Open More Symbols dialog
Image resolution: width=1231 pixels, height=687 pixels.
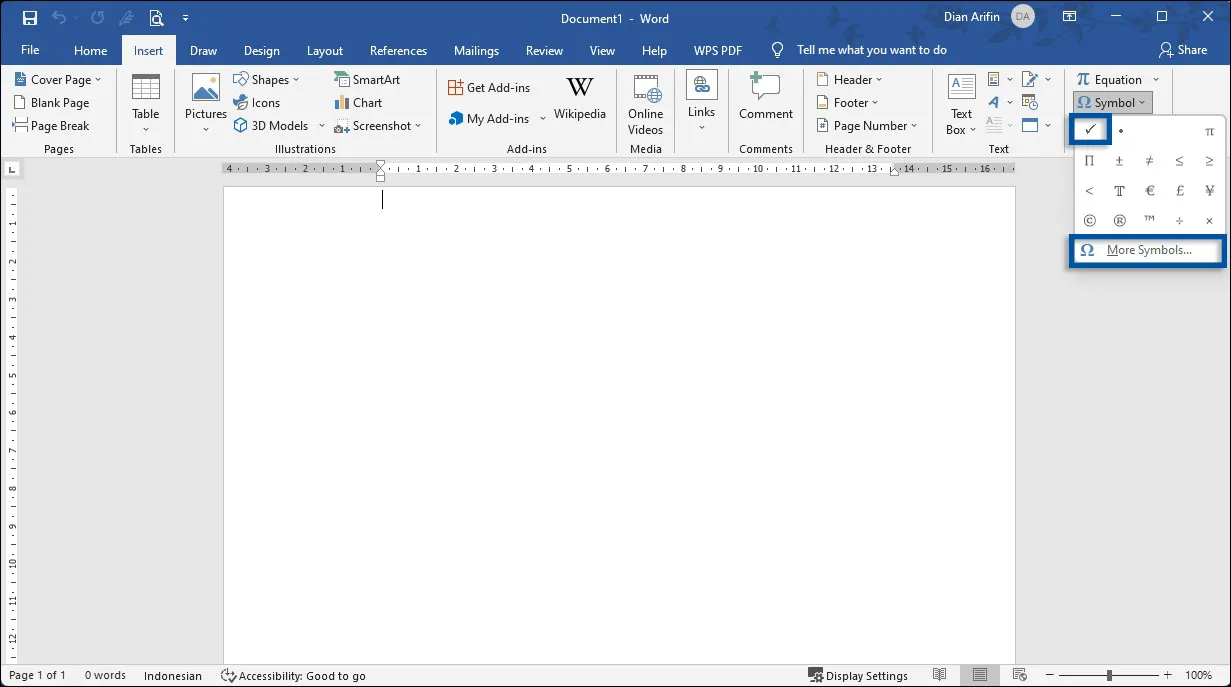pyautogui.click(x=1147, y=250)
